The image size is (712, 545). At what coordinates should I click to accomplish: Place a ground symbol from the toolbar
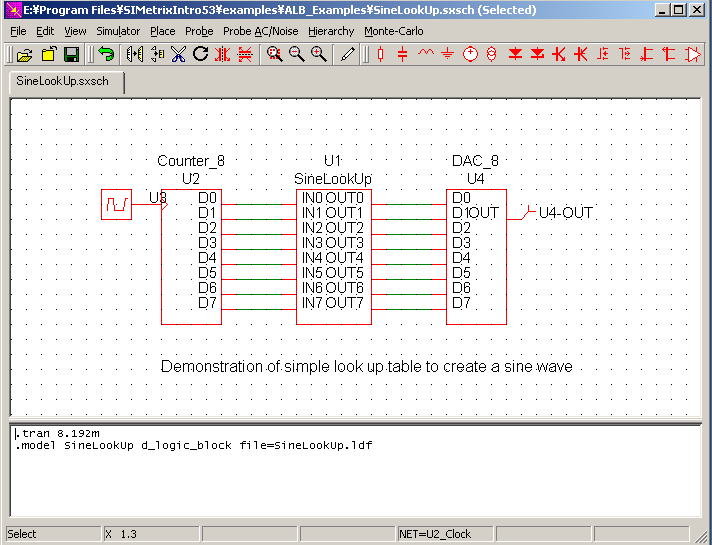pyautogui.click(x=448, y=54)
